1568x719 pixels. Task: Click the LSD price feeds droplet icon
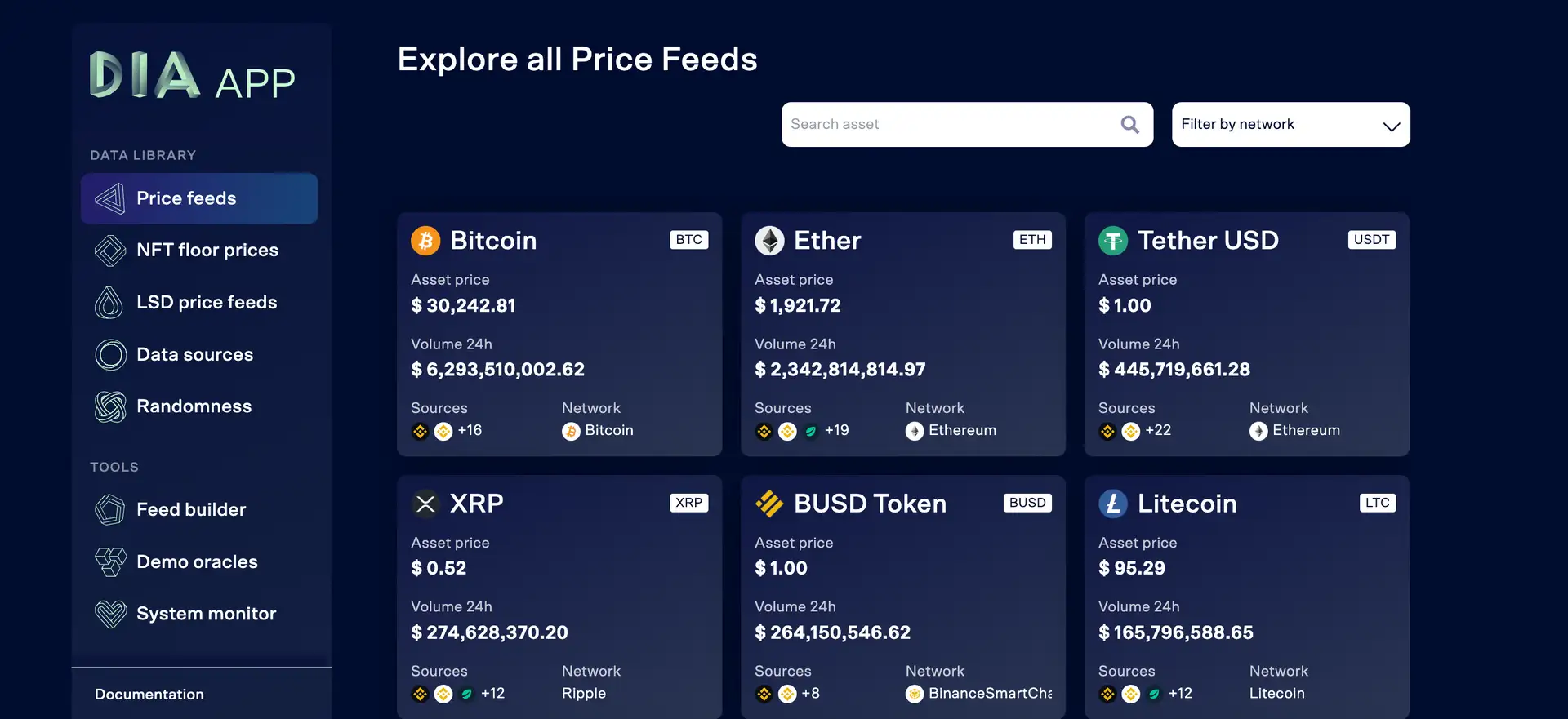click(x=109, y=303)
